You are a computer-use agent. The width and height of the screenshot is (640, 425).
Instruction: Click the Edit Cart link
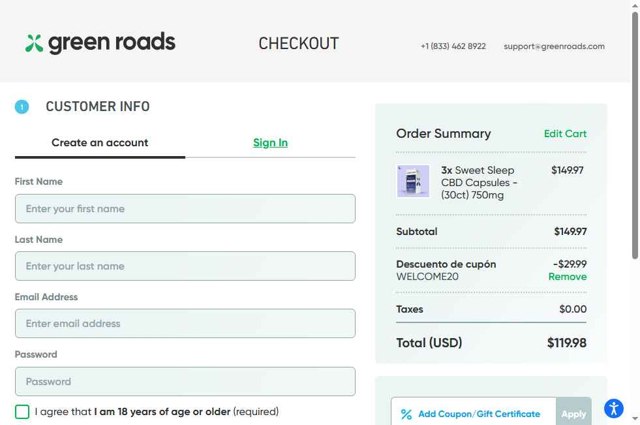[565, 134]
